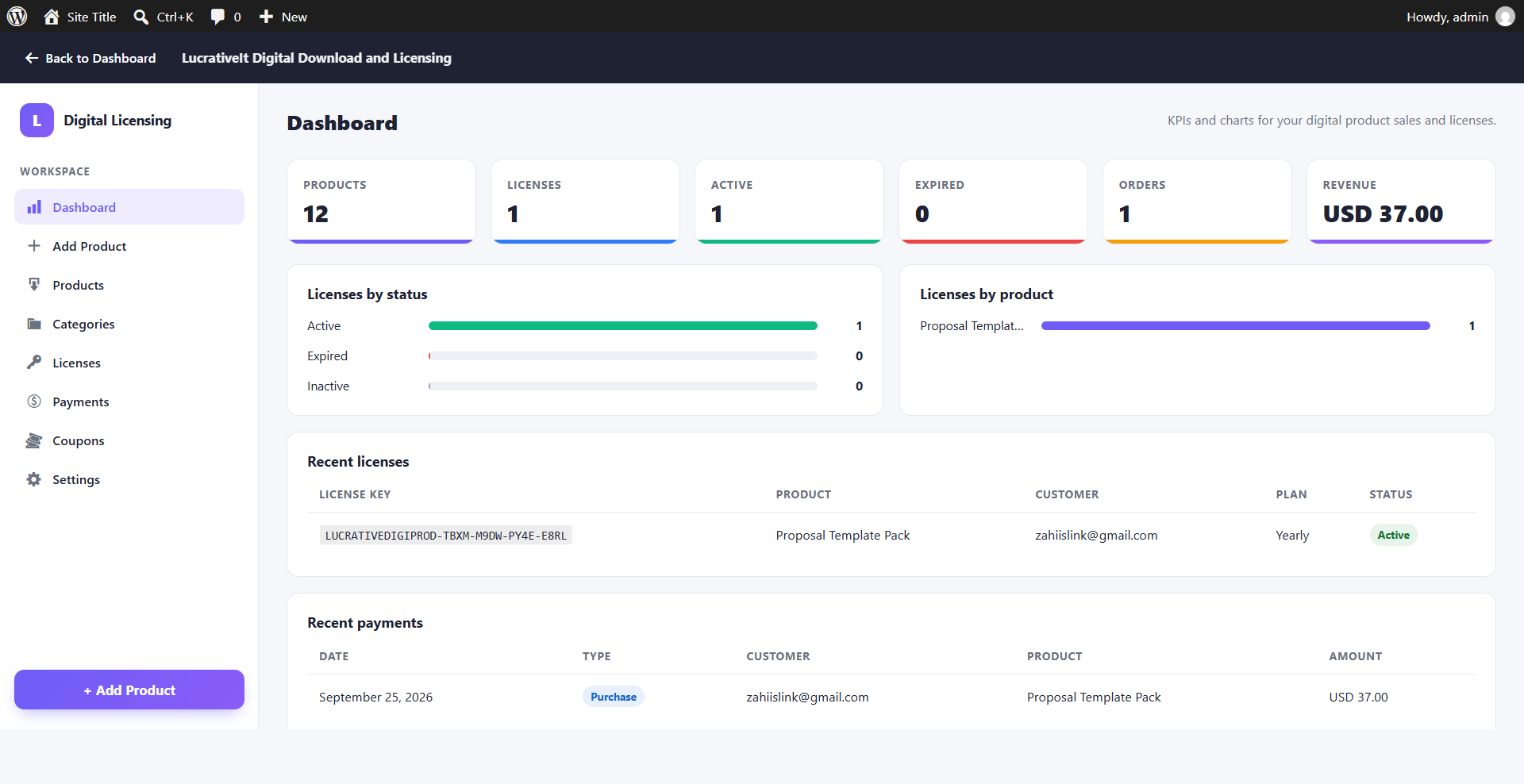Click the Settings gear icon
1524x784 pixels.
tap(34, 479)
